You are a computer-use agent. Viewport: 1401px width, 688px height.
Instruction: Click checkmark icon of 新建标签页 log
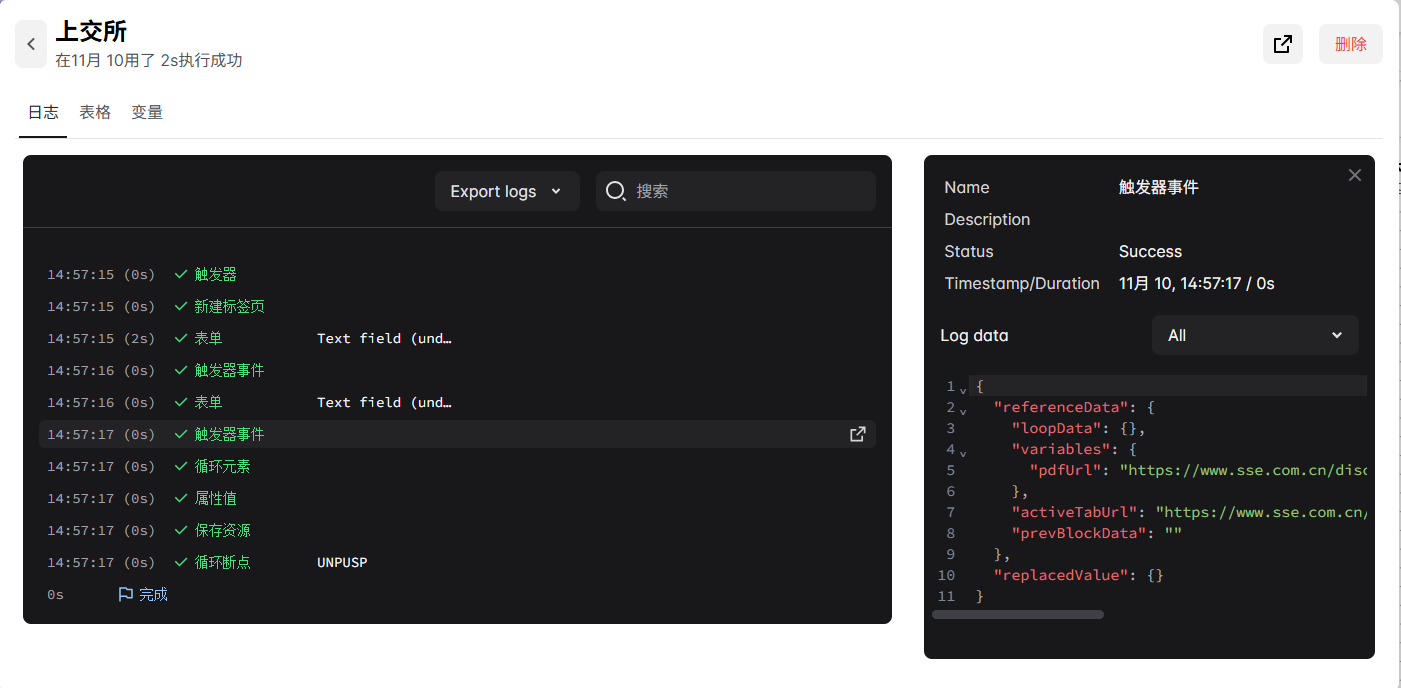pos(181,306)
